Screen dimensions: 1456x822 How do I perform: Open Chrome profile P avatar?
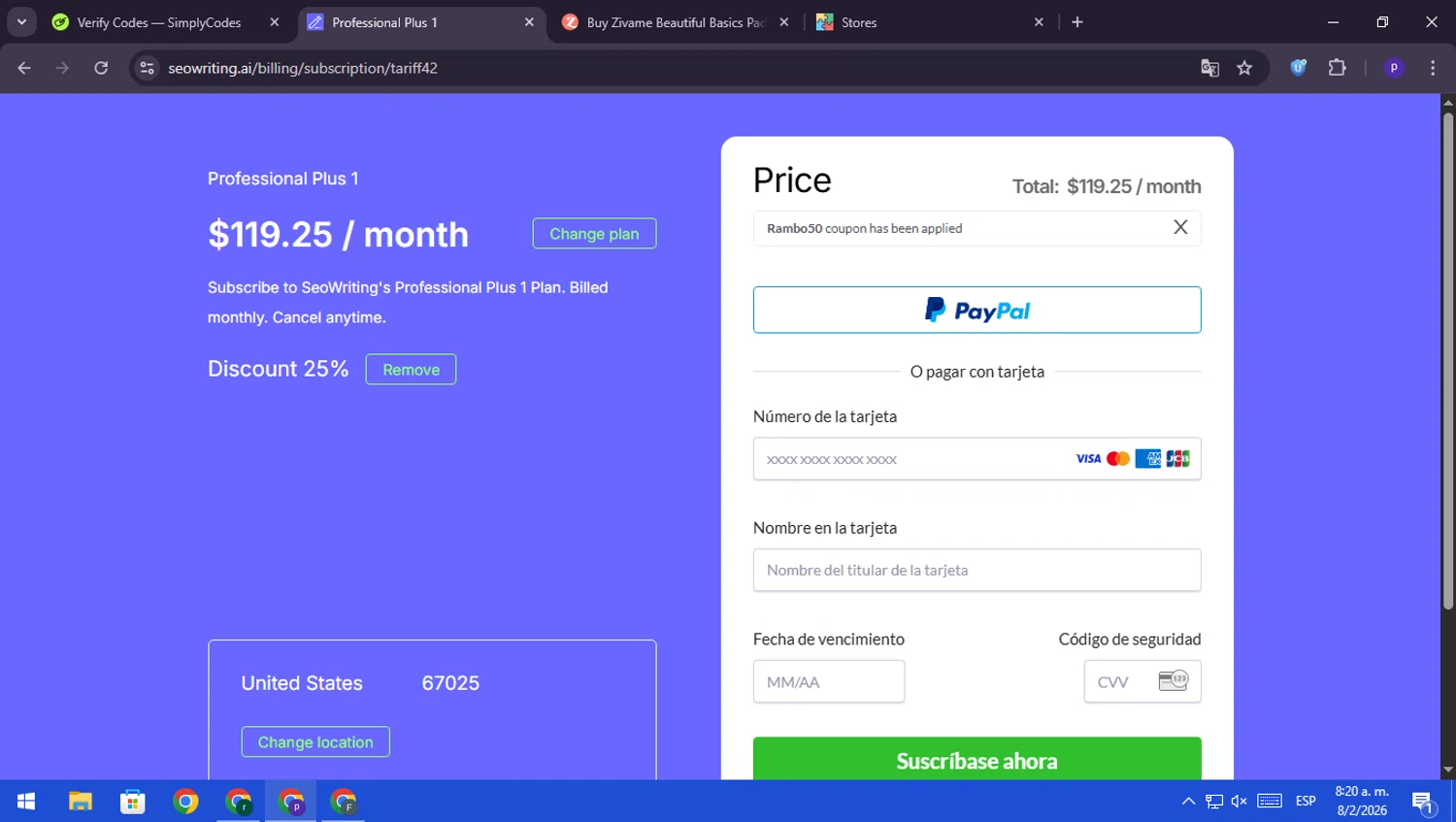[1394, 68]
